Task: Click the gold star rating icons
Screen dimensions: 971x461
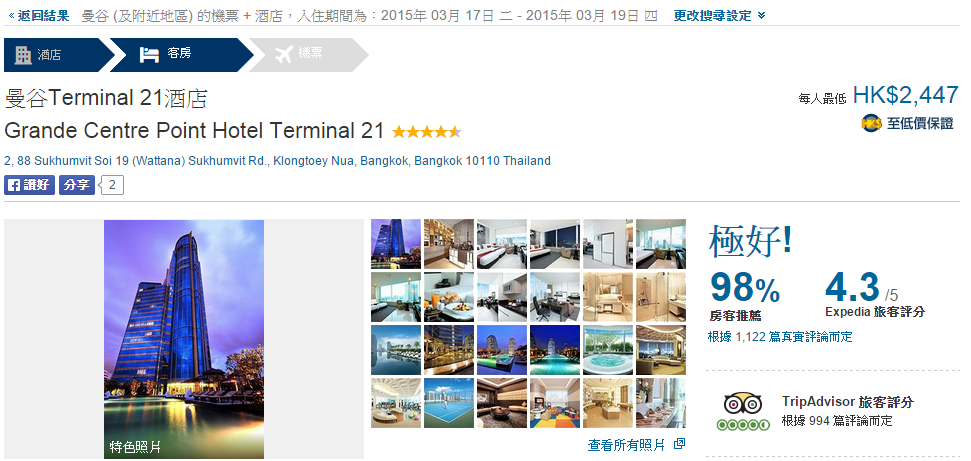Action: (427, 132)
